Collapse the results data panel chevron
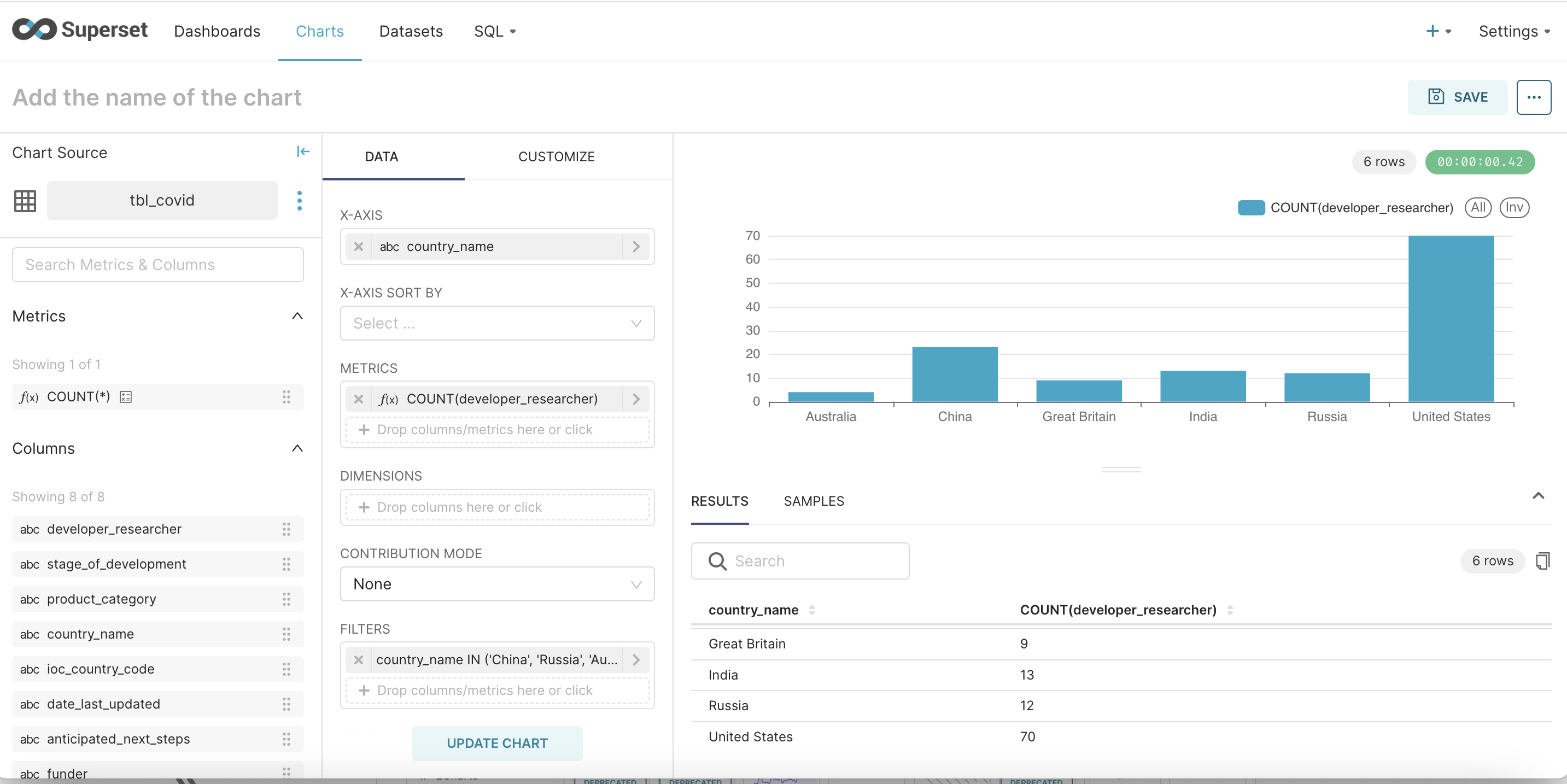Screen dimensions: 1567x784 [1538, 496]
